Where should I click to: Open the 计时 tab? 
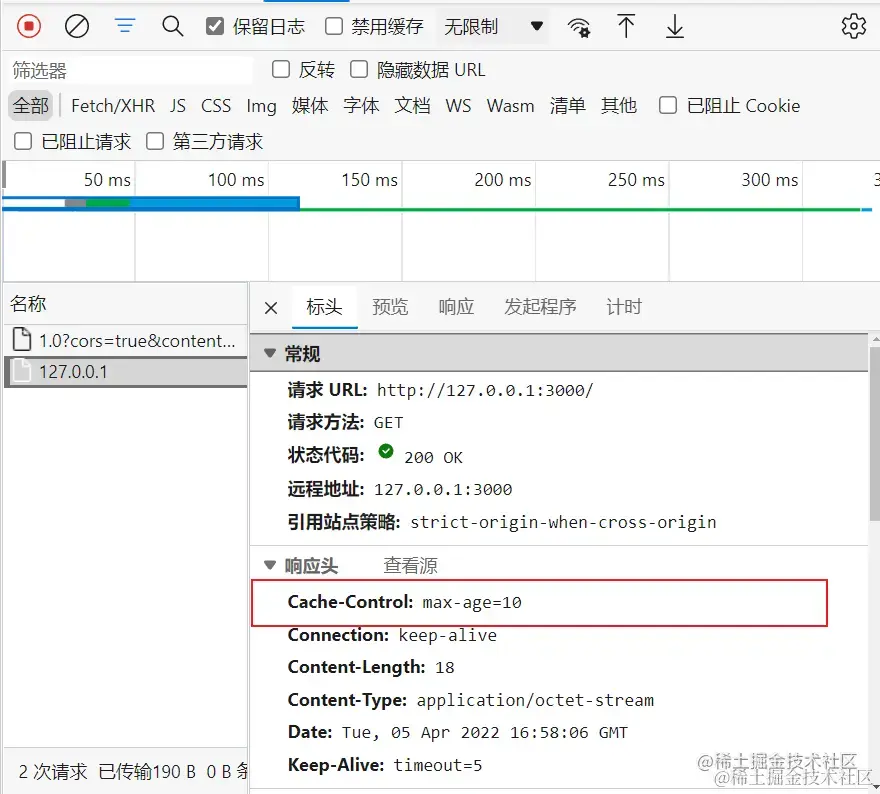[x=624, y=307]
